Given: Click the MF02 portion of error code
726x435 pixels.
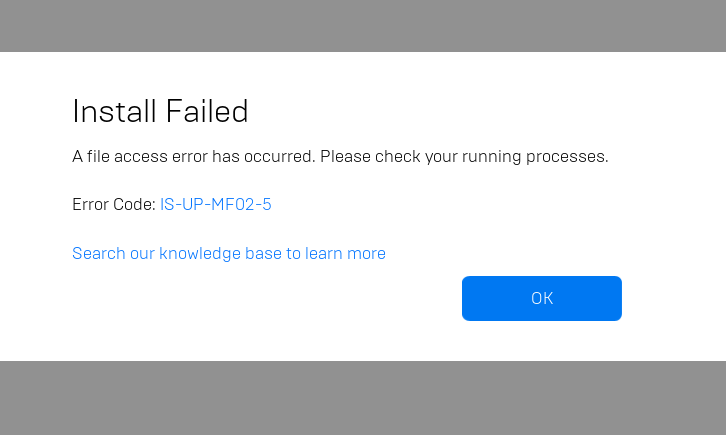Looking at the screenshot, I should click(x=231, y=205).
